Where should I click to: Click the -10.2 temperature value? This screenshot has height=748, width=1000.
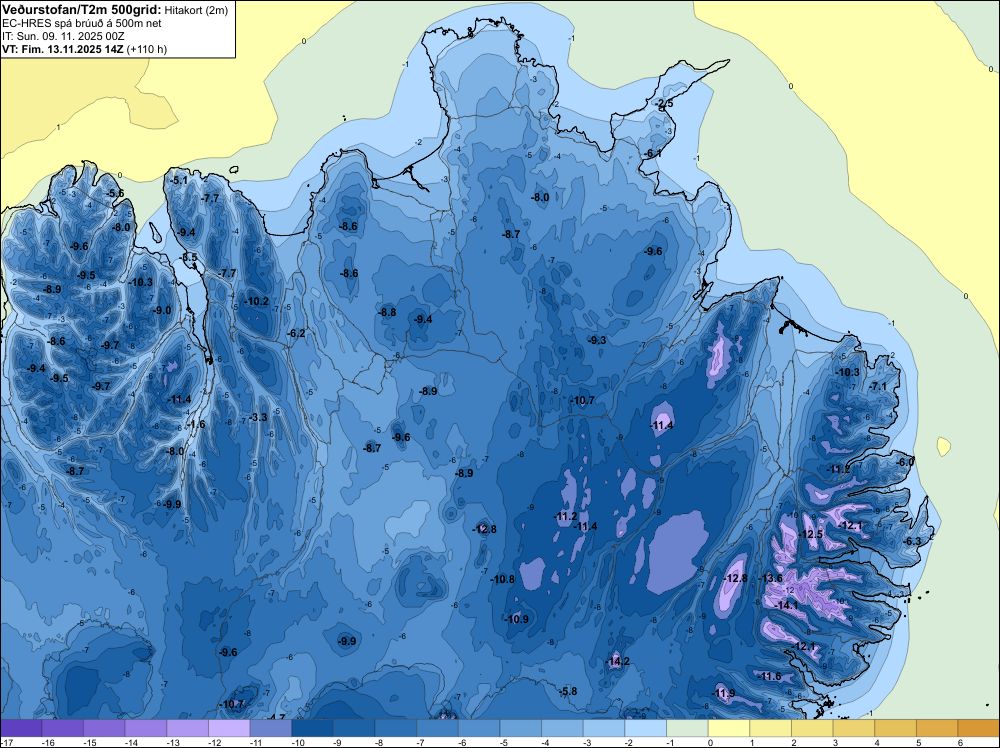pyautogui.click(x=257, y=301)
